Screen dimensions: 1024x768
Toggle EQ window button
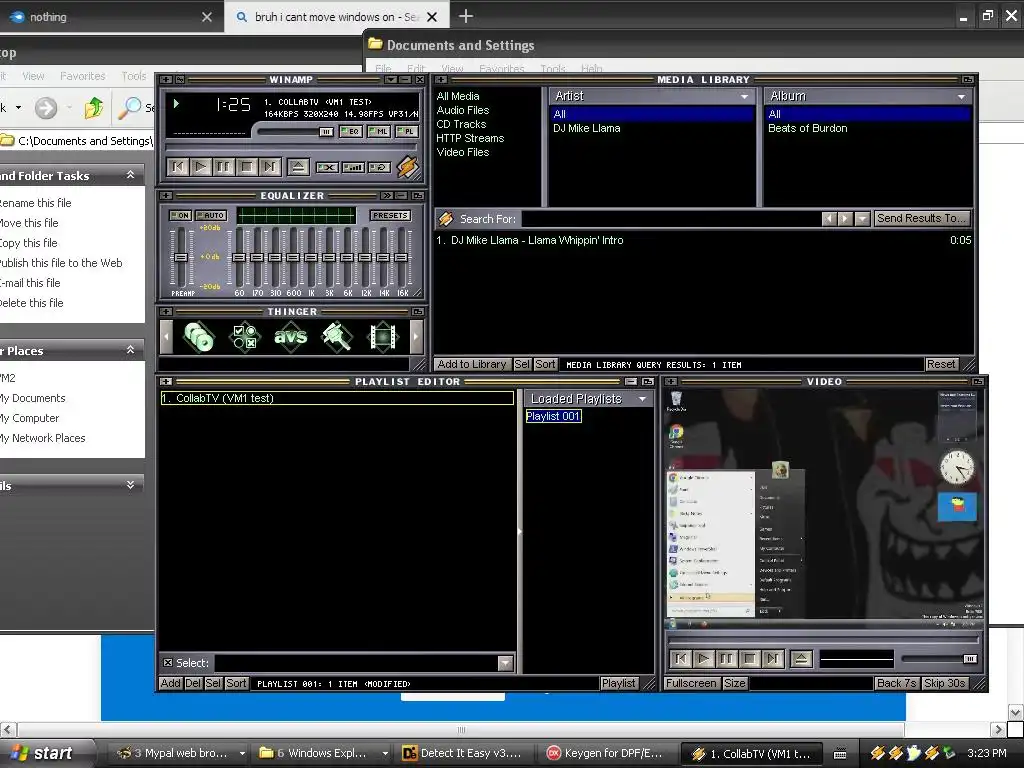pos(351,132)
